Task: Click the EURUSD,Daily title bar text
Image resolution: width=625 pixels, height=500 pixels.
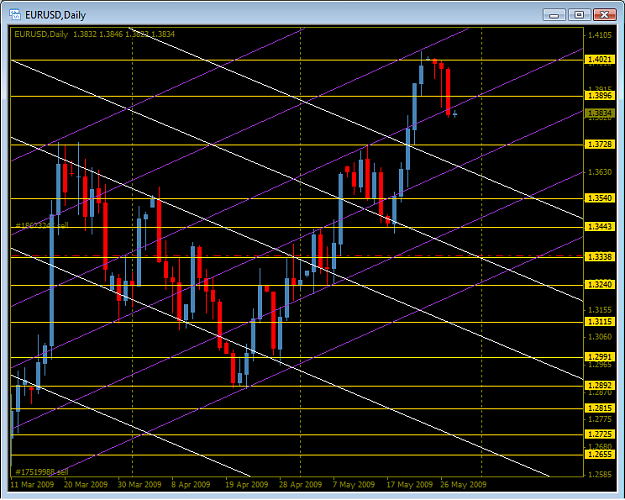Action: tap(55, 15)
